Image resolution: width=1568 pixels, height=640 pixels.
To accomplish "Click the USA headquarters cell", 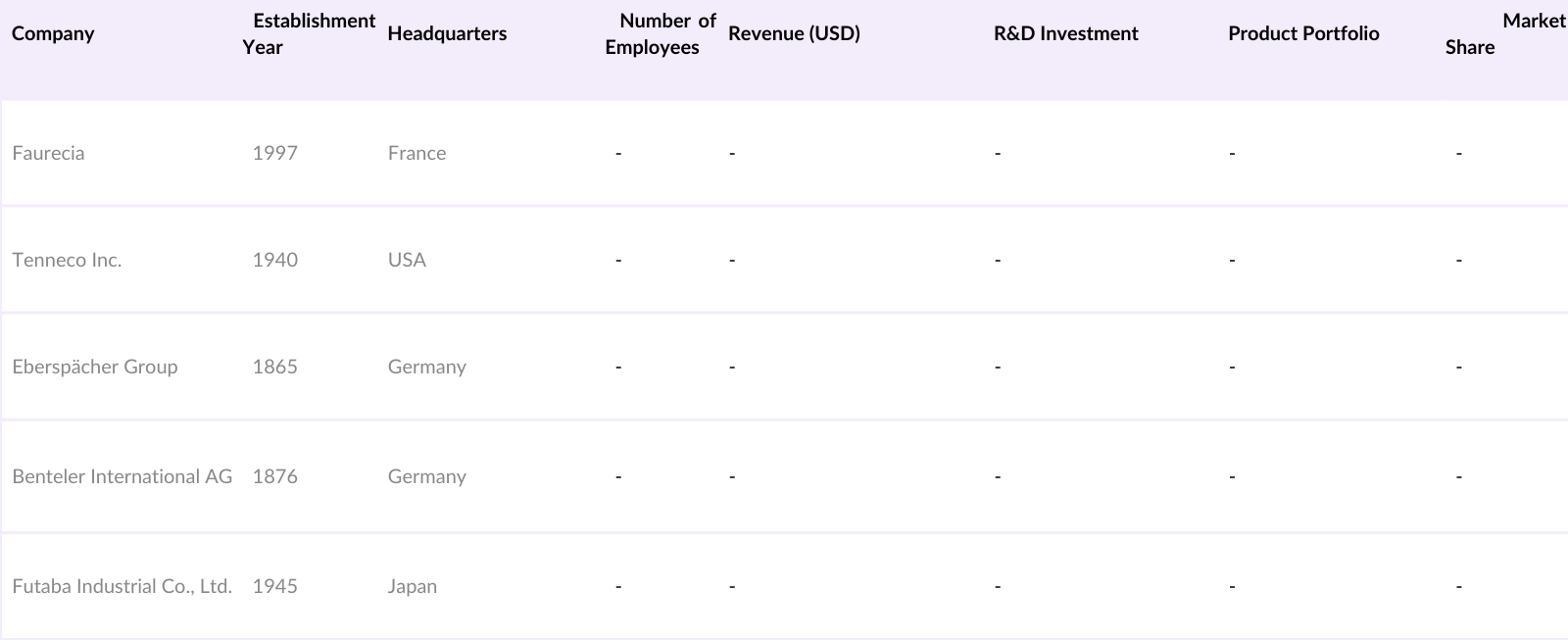I will click(x=407, y=260).
